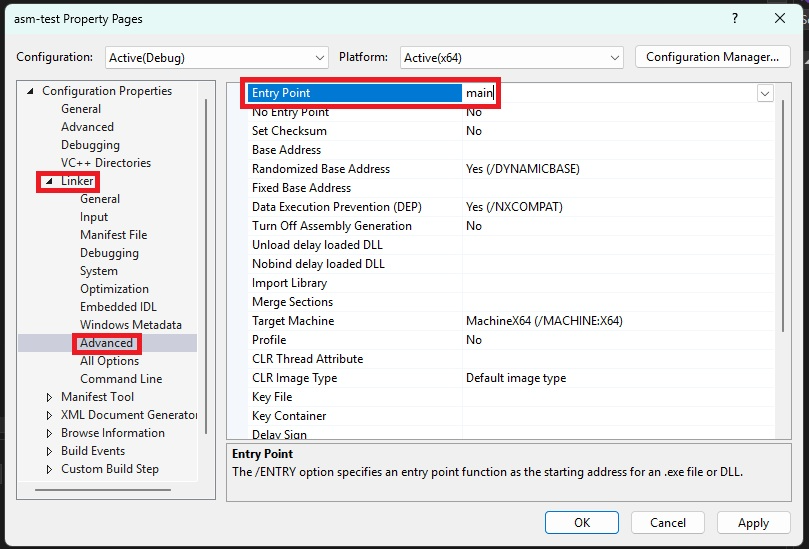Select the No Entry Point property
Viewport: 809px width, 549px height.
pyautogui.click(x=290, y=112)
